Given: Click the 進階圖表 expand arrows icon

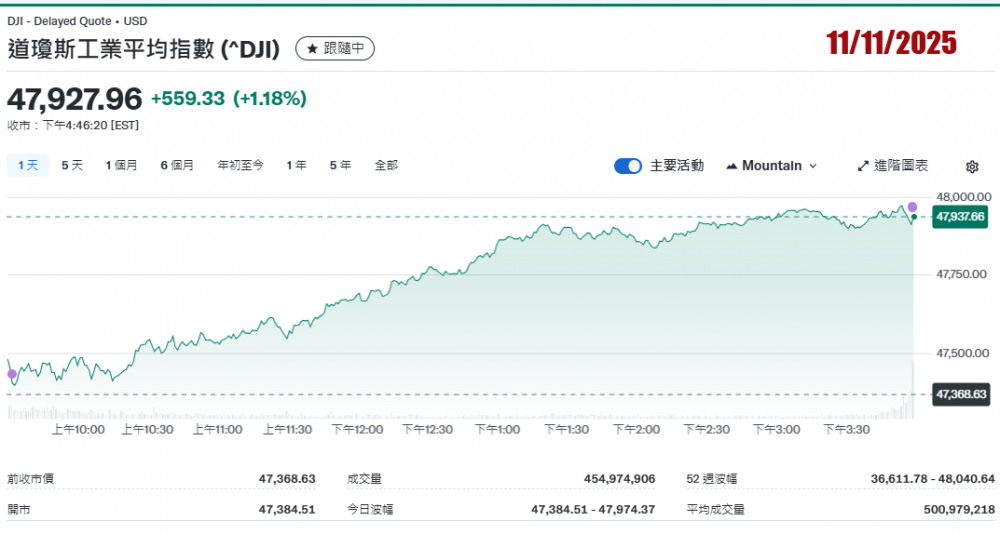Looking at the screenshot, I should coord(863,166).
